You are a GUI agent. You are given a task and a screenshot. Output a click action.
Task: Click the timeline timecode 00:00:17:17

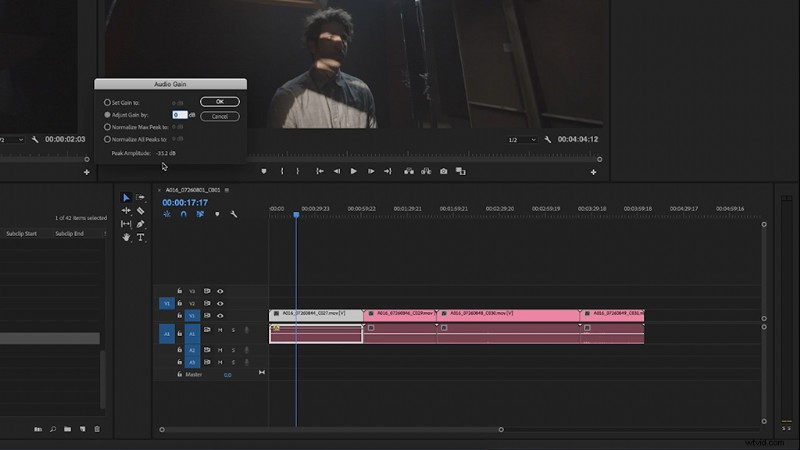coord(185,203)
